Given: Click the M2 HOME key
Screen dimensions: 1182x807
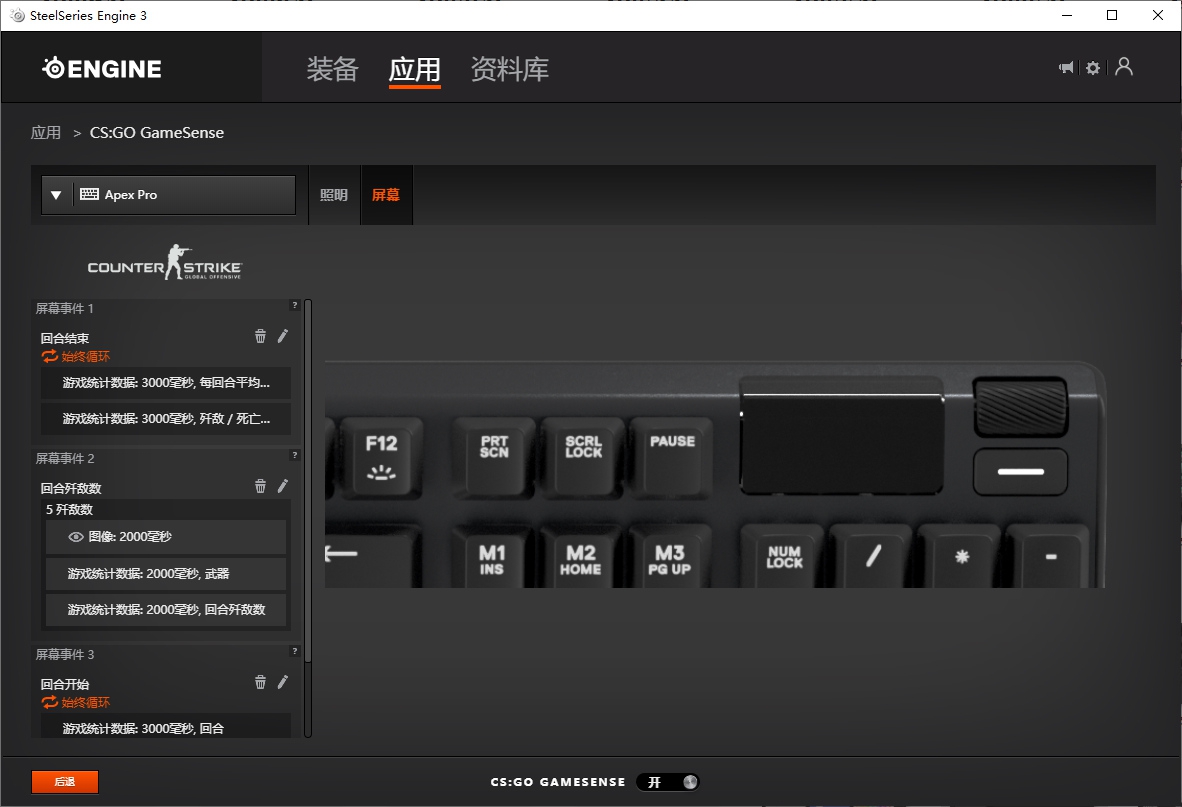Looking at the screenshot, I should pyautogui.click(x=580, y=558).
